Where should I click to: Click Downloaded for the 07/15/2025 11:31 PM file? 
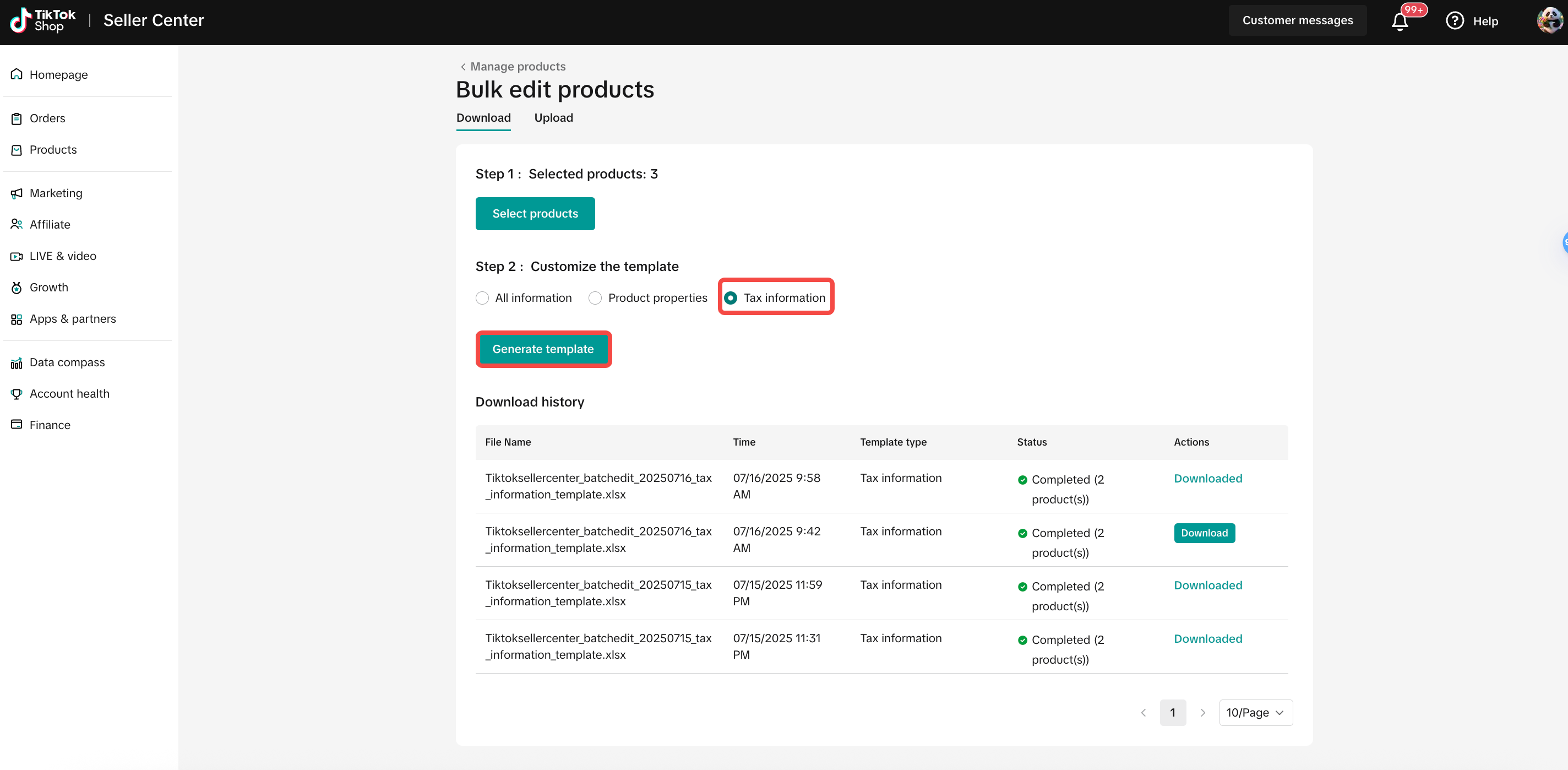click(1207, 638)
